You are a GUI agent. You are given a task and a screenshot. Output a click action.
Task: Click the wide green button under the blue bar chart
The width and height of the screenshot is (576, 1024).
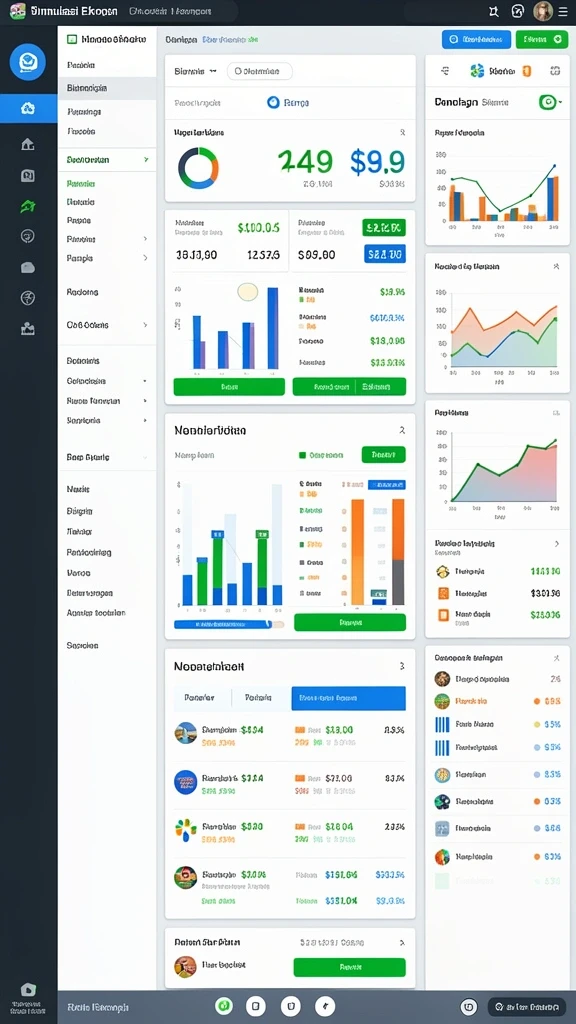coord(229,387)
